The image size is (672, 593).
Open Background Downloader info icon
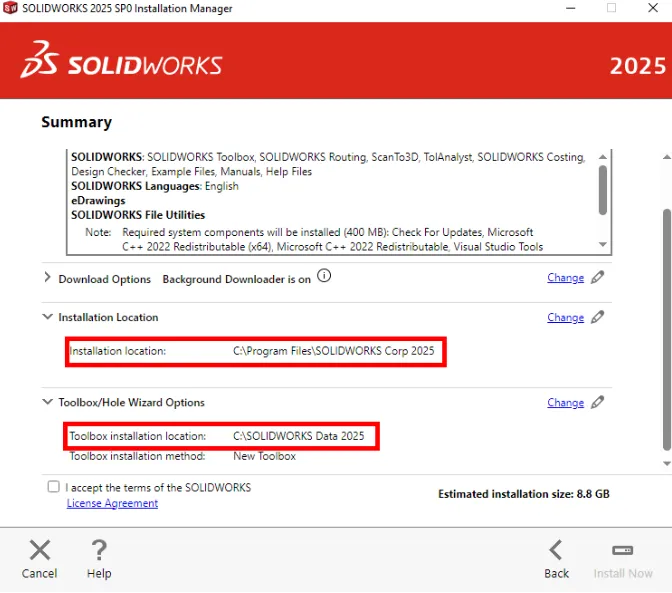point(324,276)
